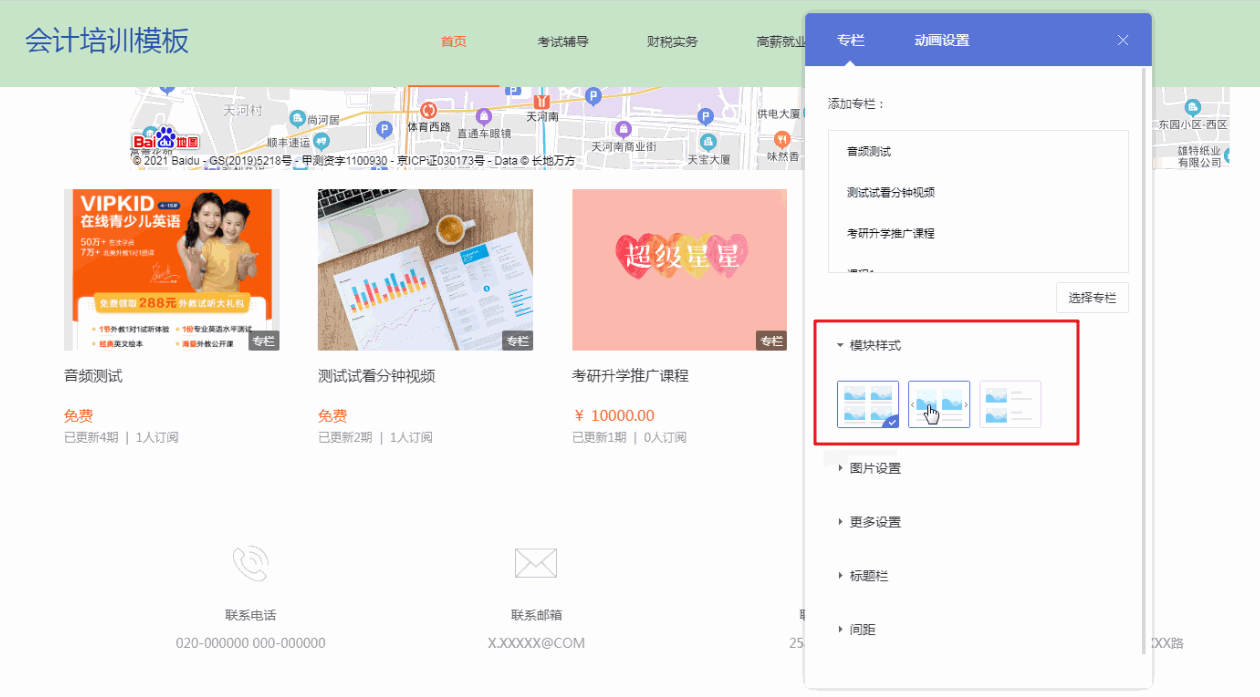The height and width of the screenshot is (697, 1260).
Task: Click the 联系邮箱 label
Action: (x=536, y=615)
